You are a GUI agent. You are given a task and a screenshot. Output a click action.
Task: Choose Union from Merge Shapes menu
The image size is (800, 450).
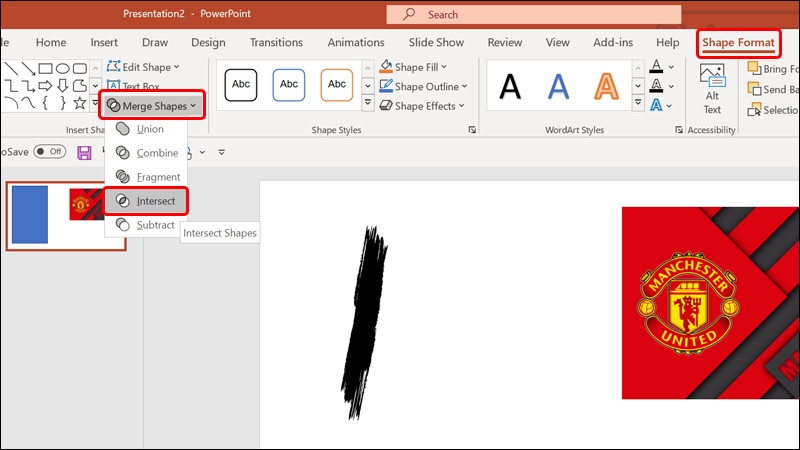click(146, 129)
